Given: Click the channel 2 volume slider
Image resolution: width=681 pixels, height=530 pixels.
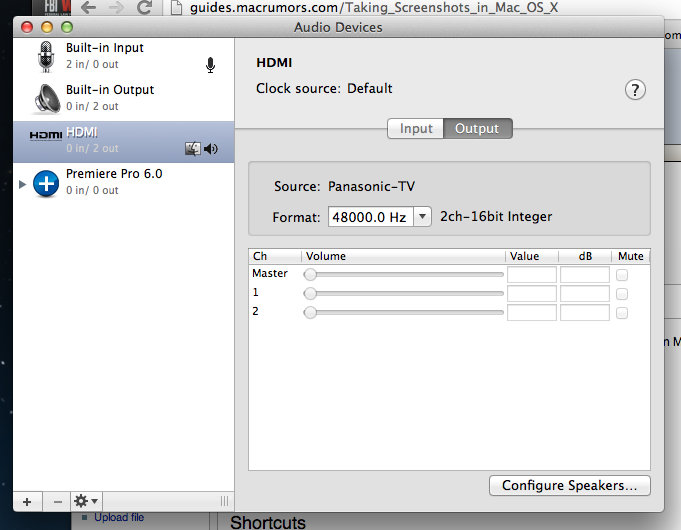Looking at the screenshot, I should point(403,312).
